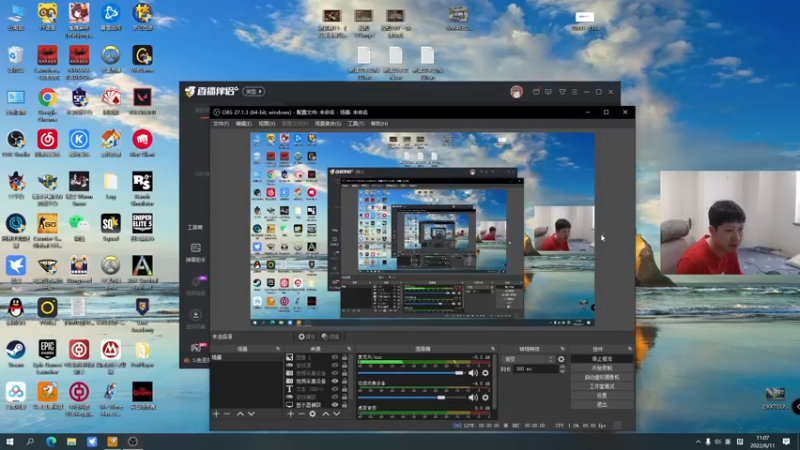Open the 场景集合(S) menu in OBS

coord(328,123)
